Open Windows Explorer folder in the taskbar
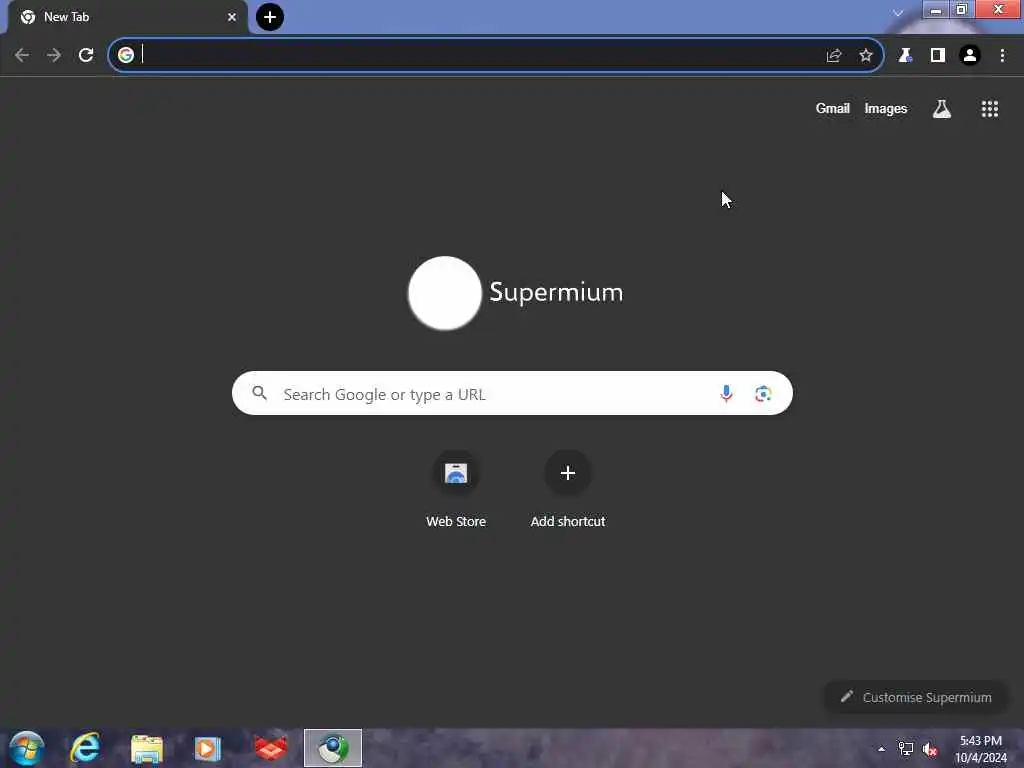Image resolution: width=1024 pixels, height=768 pixels. [147, 748]
